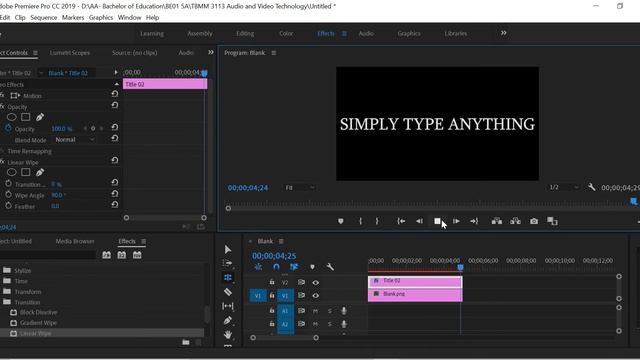This screenshot has width=640, height=360.
Task: Step forward one frame
Action: [x=456, y=221]
